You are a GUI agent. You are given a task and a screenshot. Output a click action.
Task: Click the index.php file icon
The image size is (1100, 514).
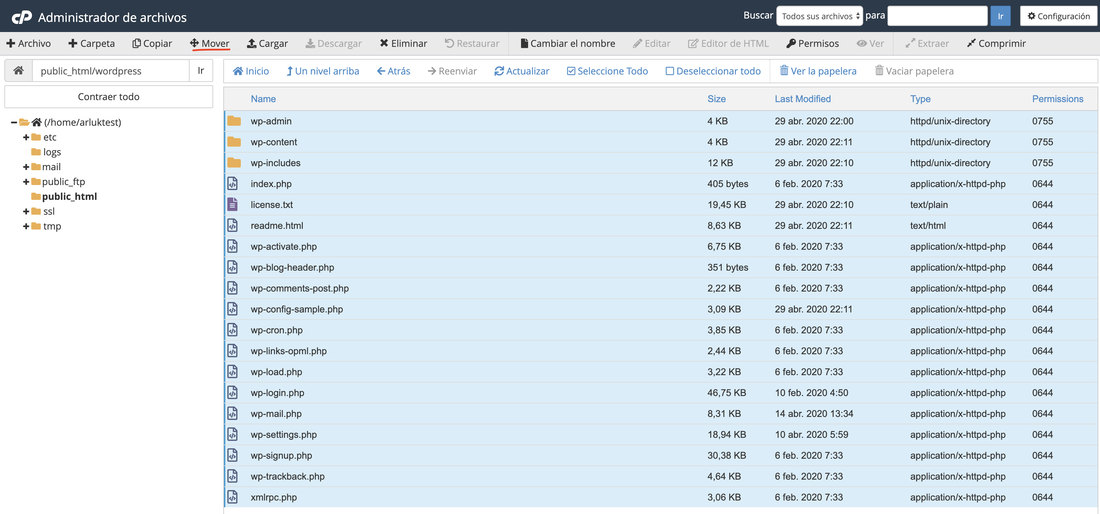pyautogui.click(x=232, y=184)
